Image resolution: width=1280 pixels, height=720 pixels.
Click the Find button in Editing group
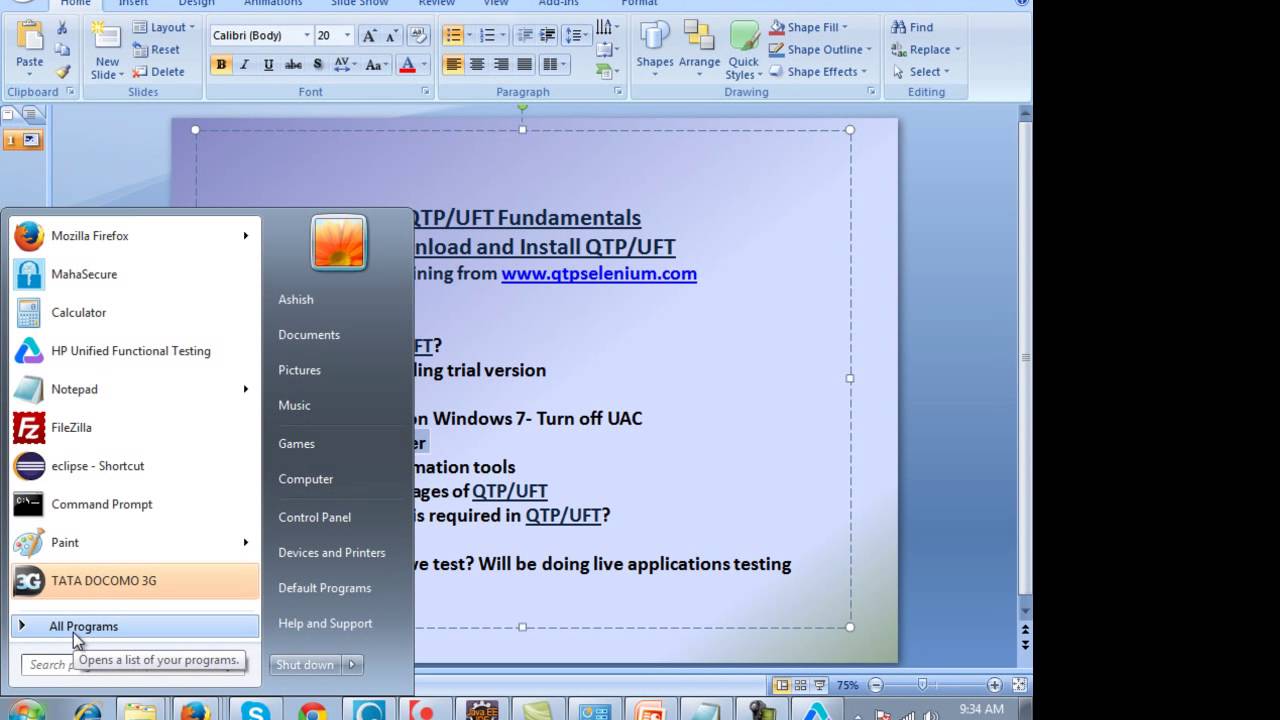912,27
